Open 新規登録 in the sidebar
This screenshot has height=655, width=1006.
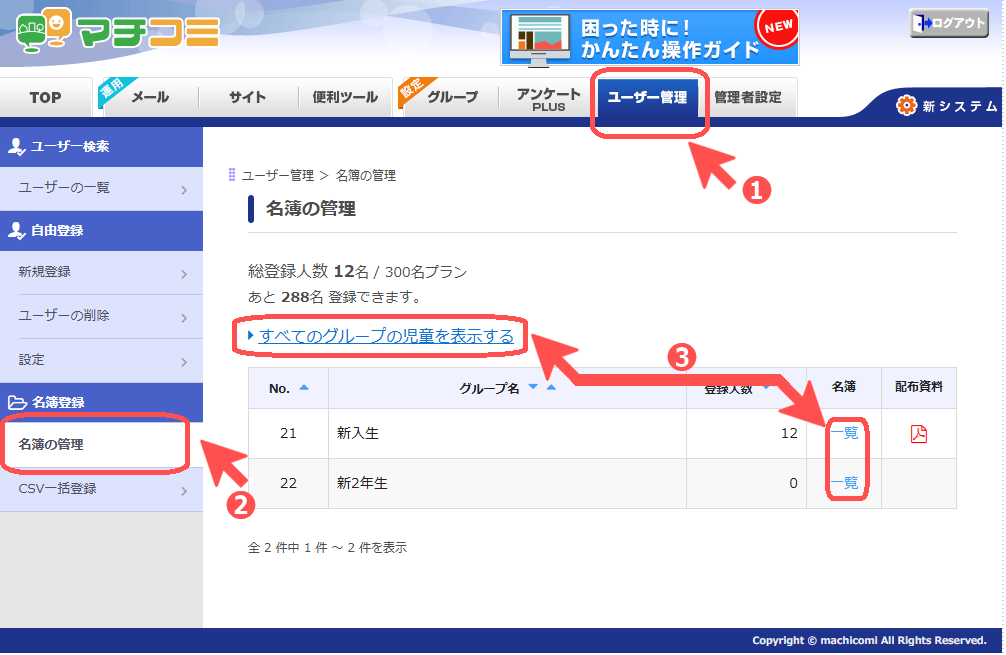[x=101, y=273]
